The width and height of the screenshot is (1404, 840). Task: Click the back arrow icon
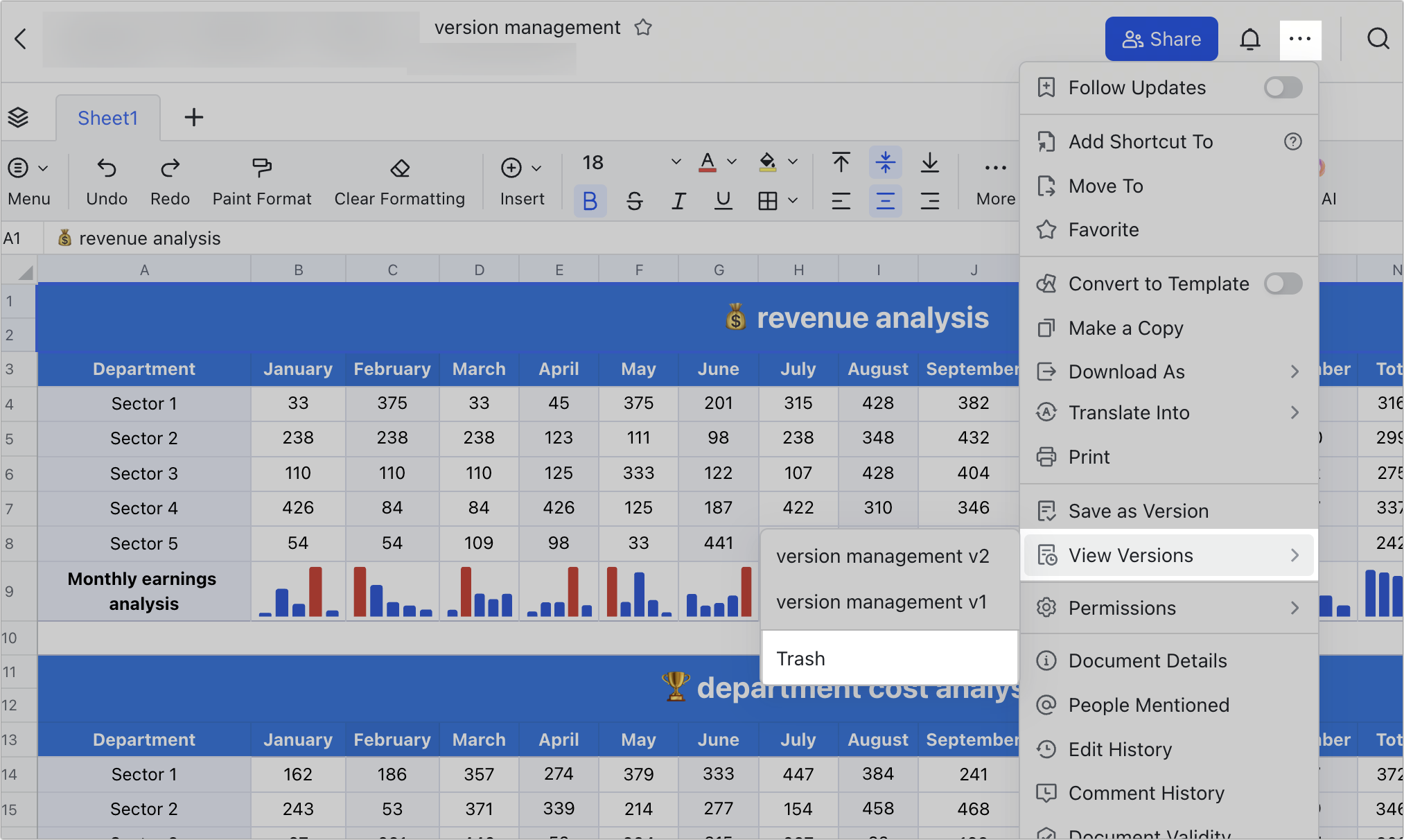21,39
